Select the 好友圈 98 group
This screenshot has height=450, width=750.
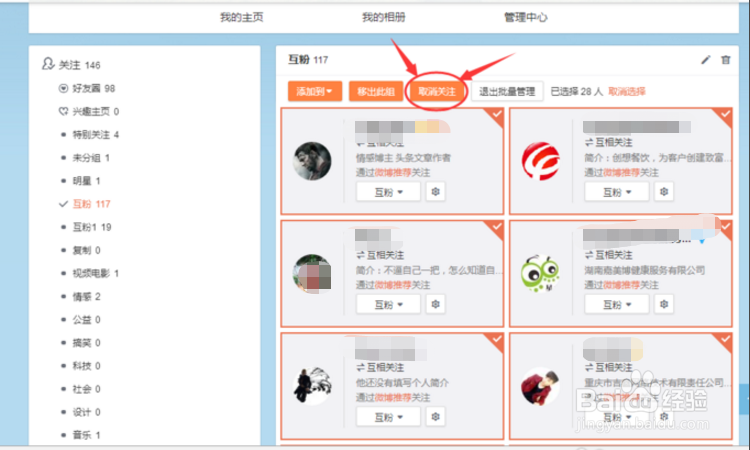coord(94,88)
